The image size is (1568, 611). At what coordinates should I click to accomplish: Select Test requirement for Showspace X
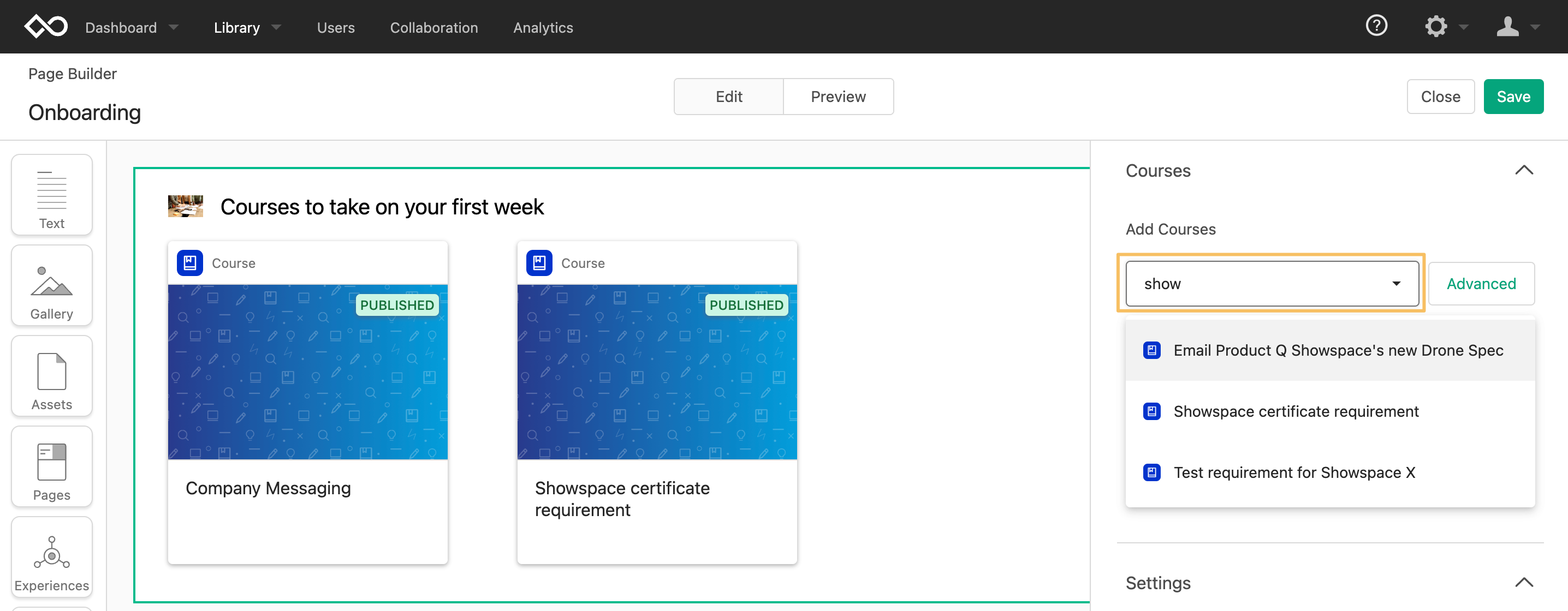[x=1330, y=472]
